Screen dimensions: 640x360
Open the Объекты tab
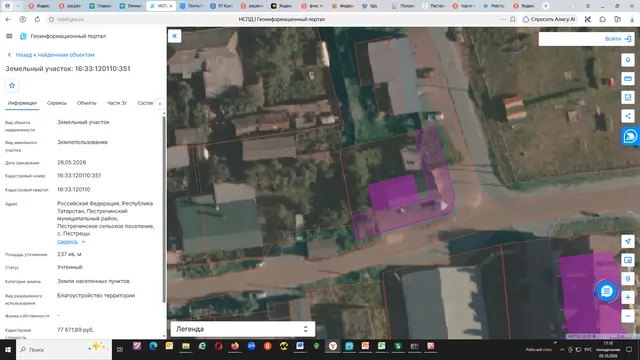87,103
